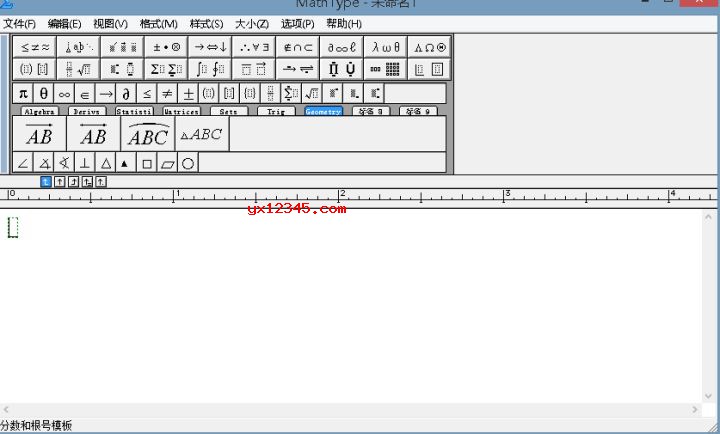Open the 大小(Z) menu
Screen dimensions: 720x434
(252, 24)
